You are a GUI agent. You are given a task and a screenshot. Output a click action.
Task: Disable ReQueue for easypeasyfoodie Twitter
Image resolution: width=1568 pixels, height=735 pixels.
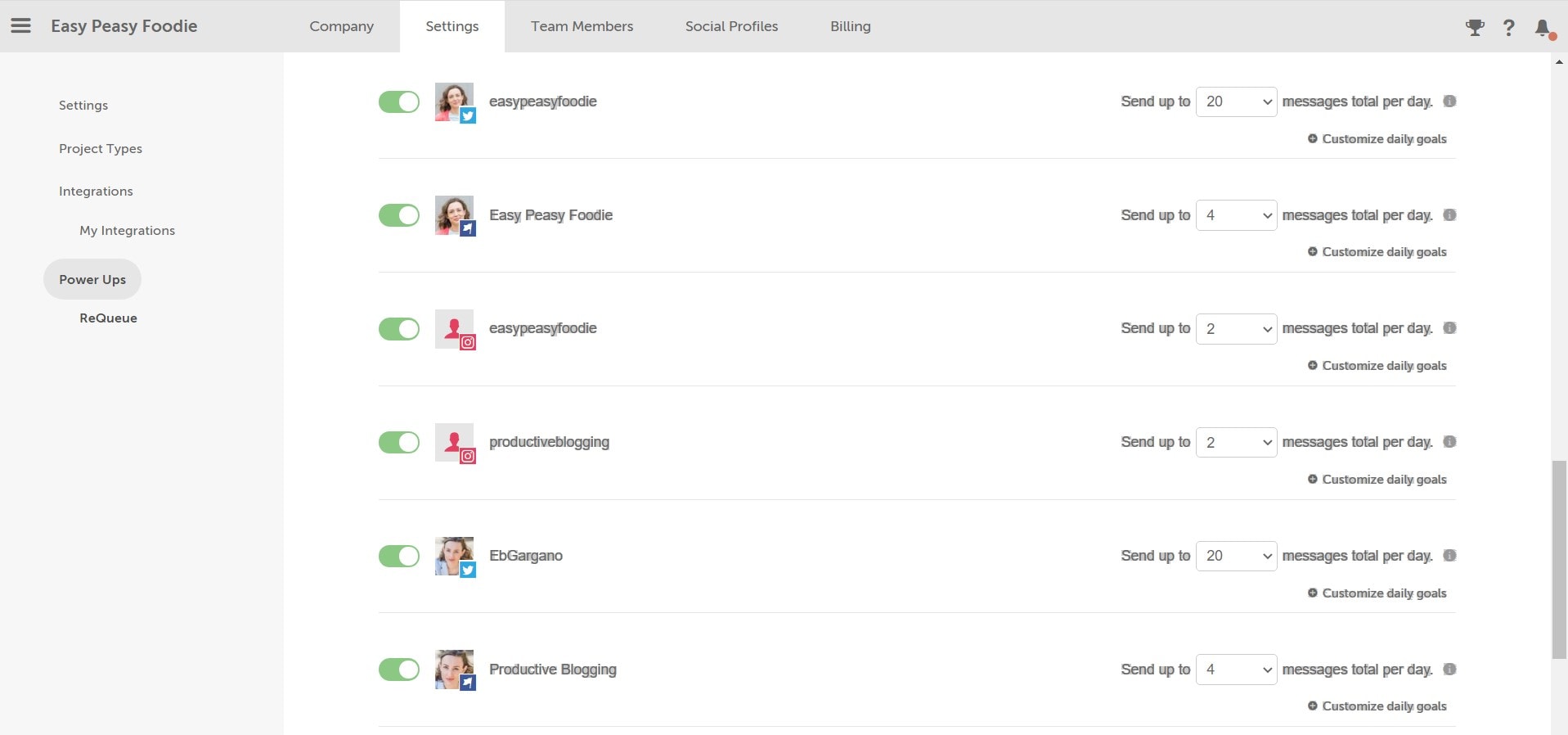[399, 102]
